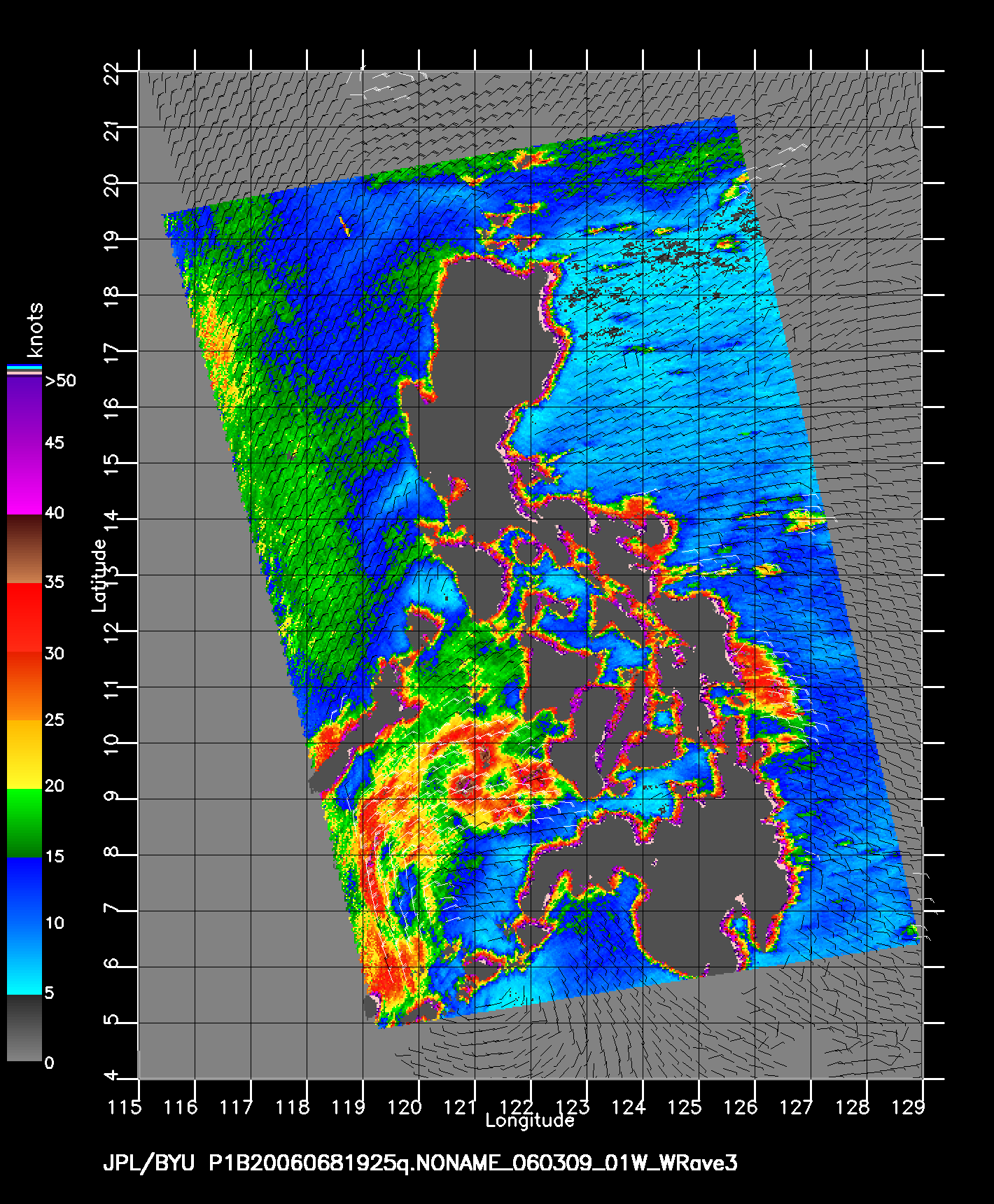Image resolution: width=994 pixels, height=1204 pixels.
Task: Click the 'Latitude' axis title
Action: pyautogui.click(x=100, y=575)
